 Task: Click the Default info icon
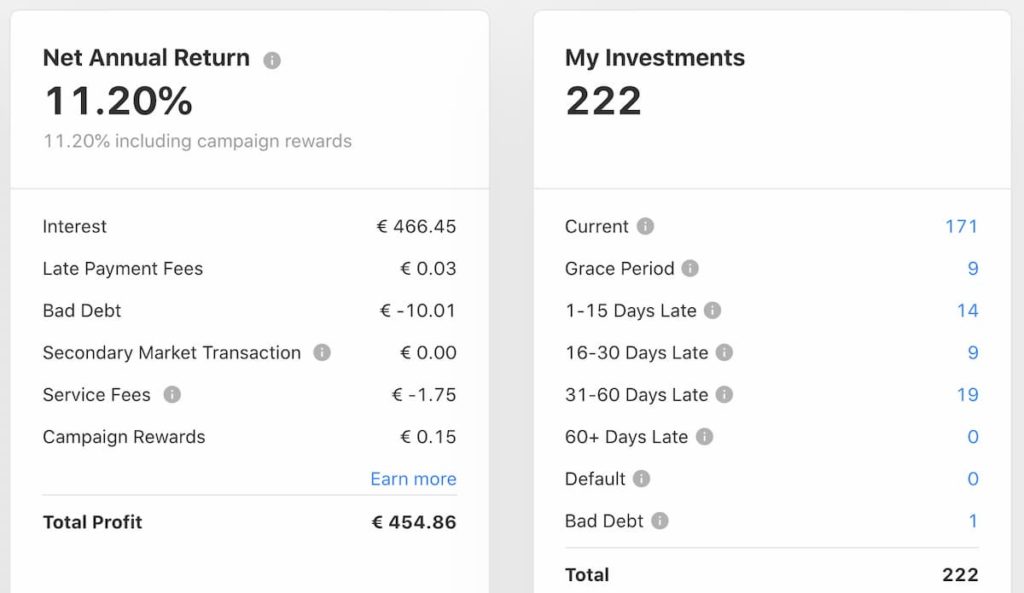click(641, 479)
